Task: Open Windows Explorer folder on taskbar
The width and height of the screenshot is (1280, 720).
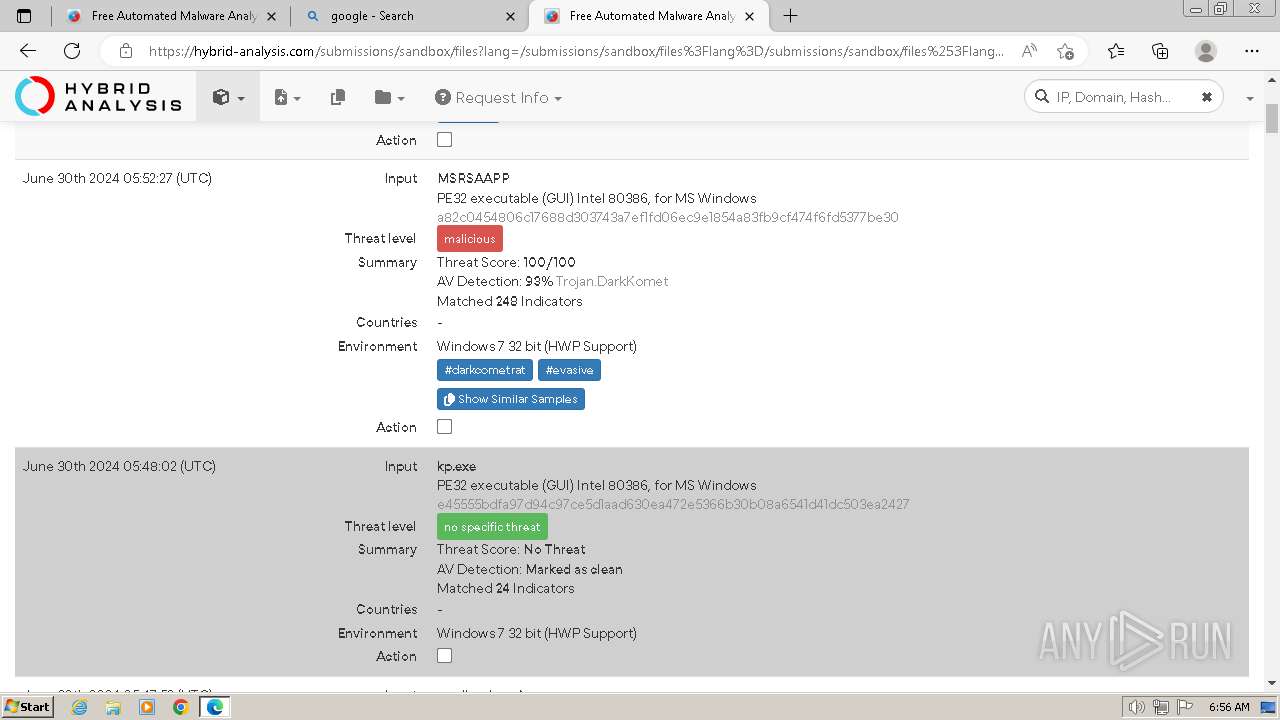Action: point(113,707)
